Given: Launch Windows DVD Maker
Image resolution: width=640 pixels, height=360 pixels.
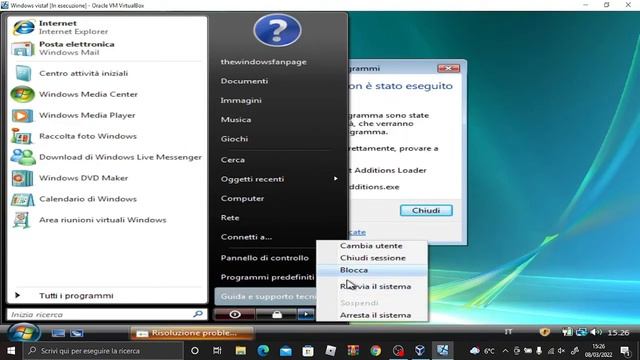Looking at the screenshot, I should tap(107, 178).
